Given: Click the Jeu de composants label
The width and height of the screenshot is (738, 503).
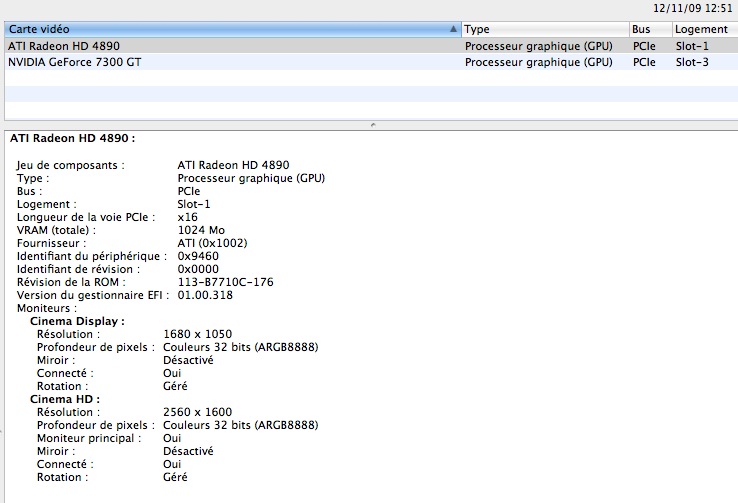Looking at the screenshot, I should pyautogui.click(x=71, y=165).
